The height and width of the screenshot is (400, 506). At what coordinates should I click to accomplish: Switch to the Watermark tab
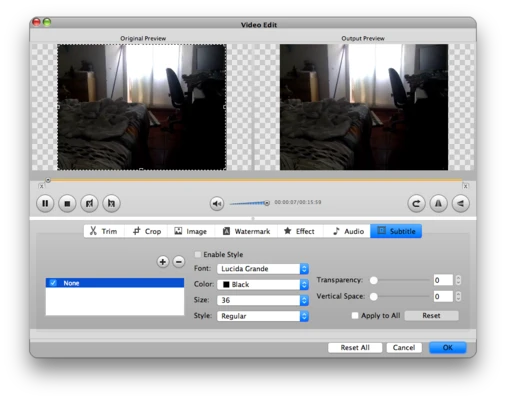[246, 231]
